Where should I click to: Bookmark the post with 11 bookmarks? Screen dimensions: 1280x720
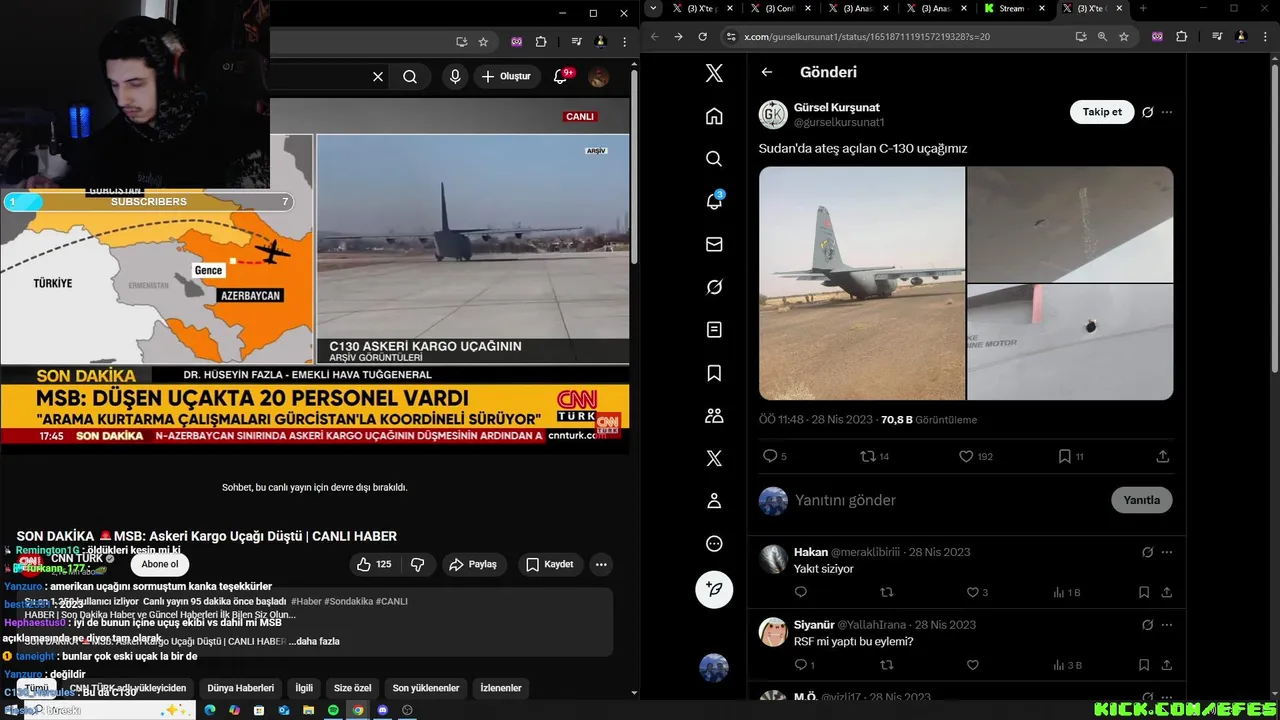1071,456
